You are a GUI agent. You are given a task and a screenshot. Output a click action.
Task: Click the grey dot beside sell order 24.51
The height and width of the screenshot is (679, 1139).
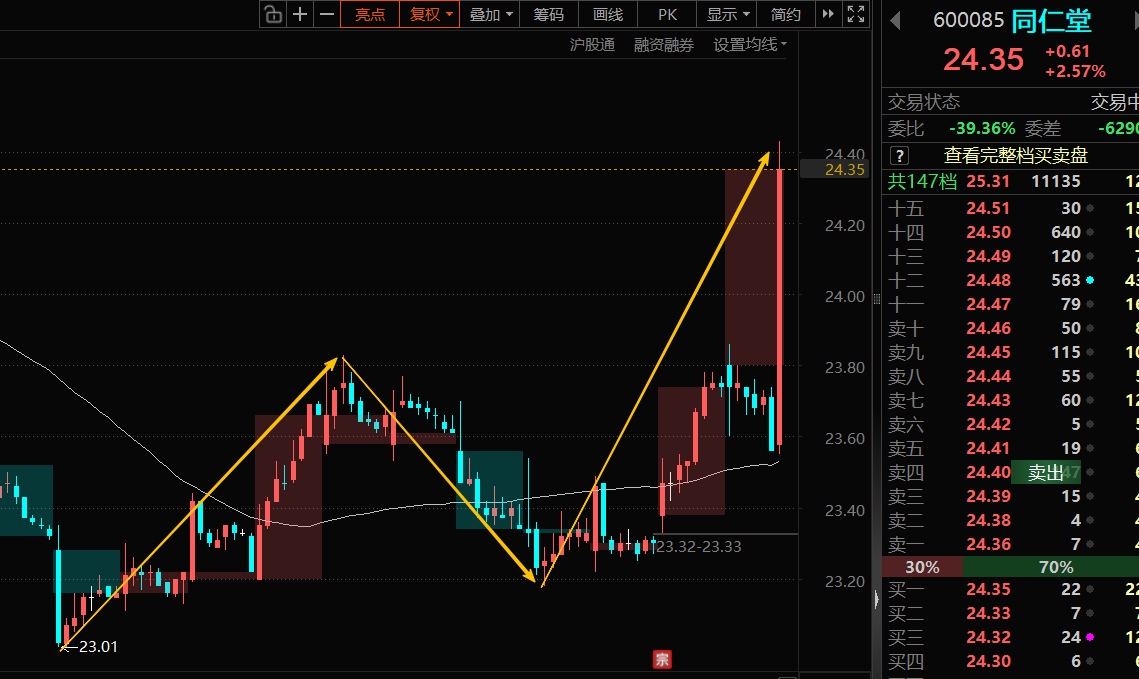point(1090,208)
